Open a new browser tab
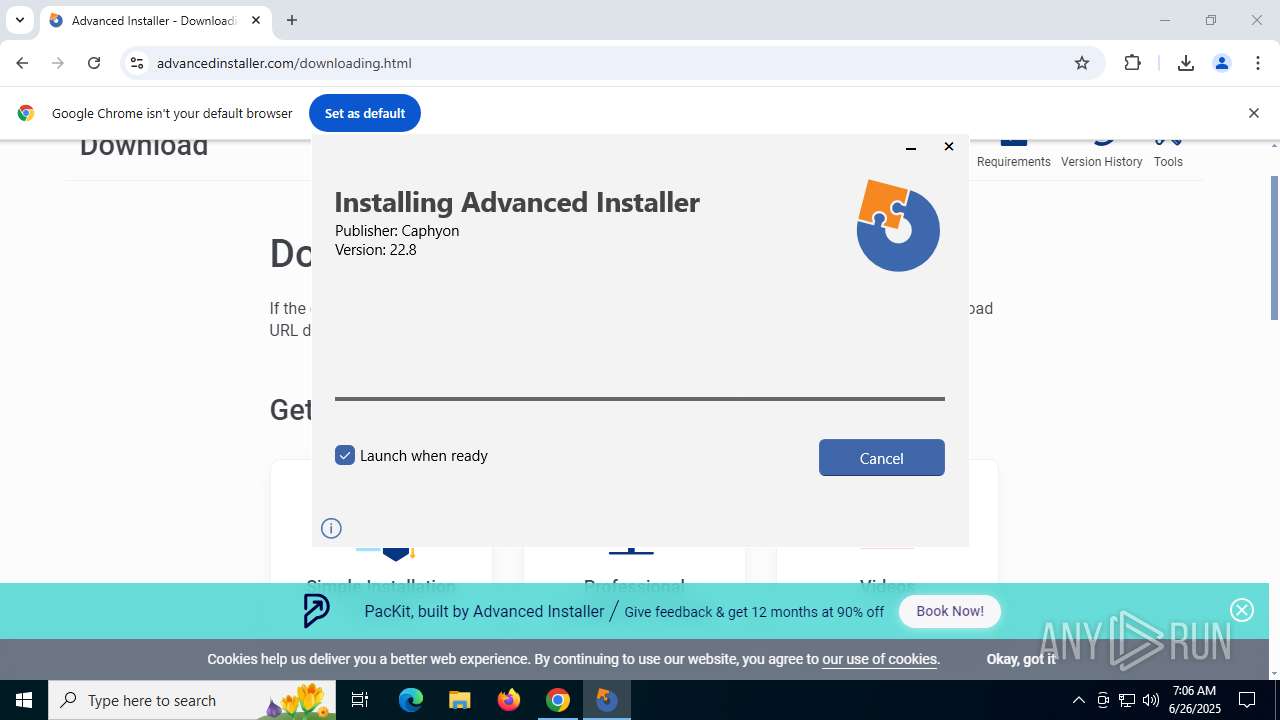 [292, 20]
